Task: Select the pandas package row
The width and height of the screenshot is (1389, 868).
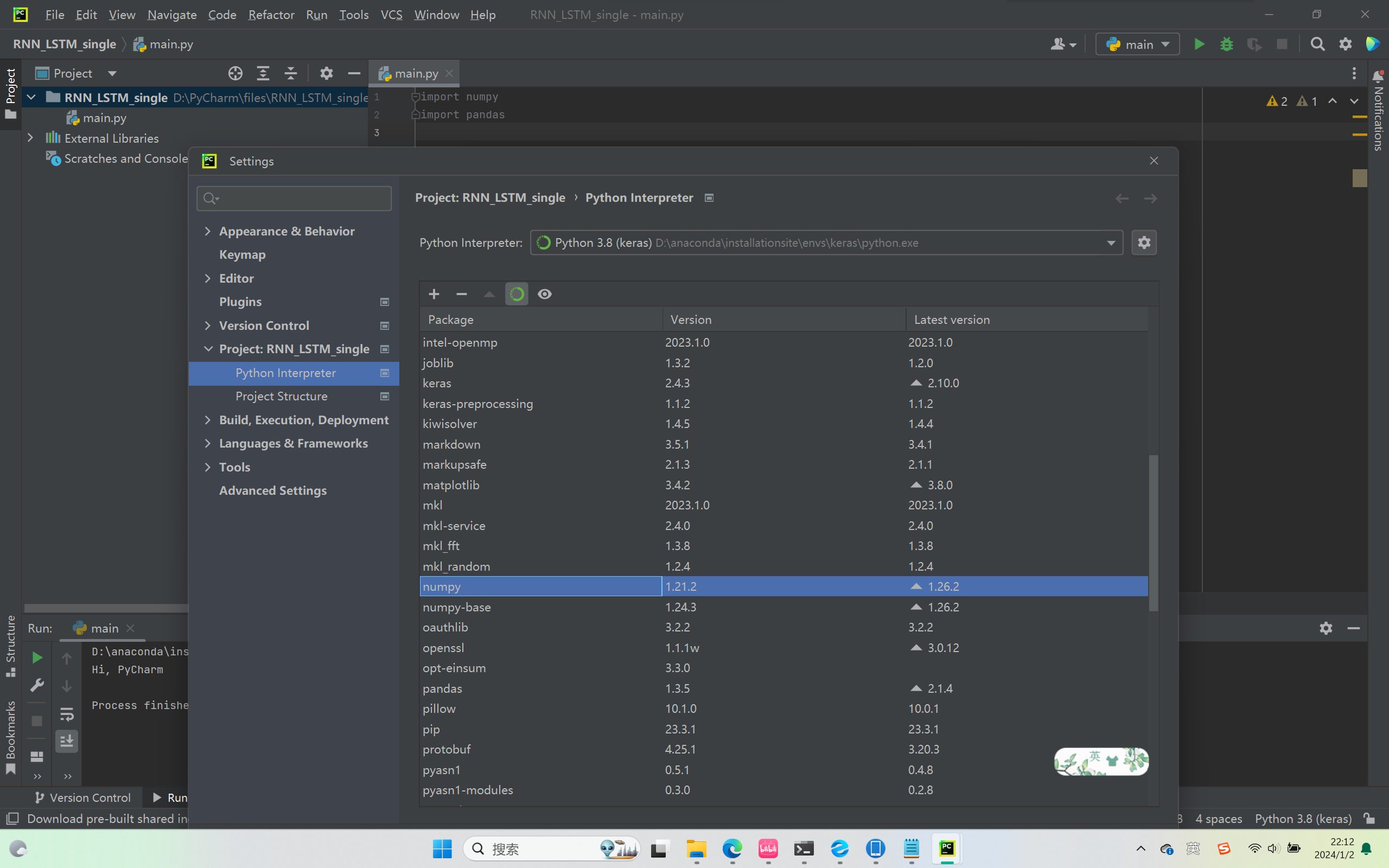Action: (x=783, y=688)
